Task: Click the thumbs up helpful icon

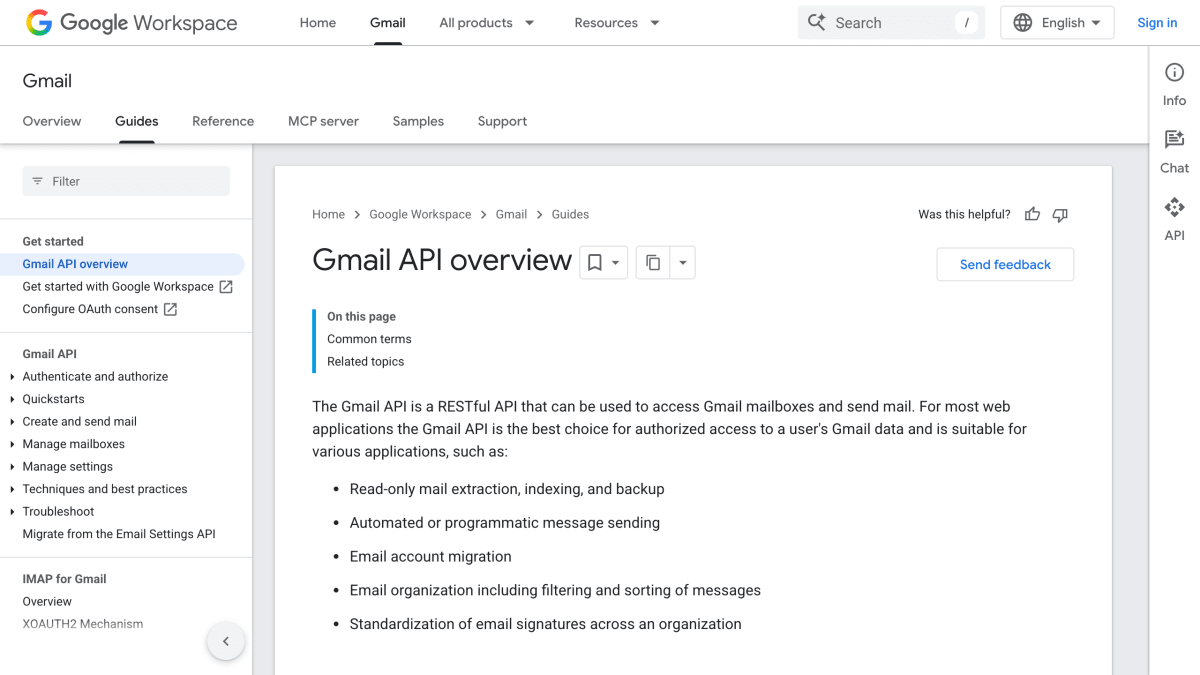Action: click(x=1032, y=214)
